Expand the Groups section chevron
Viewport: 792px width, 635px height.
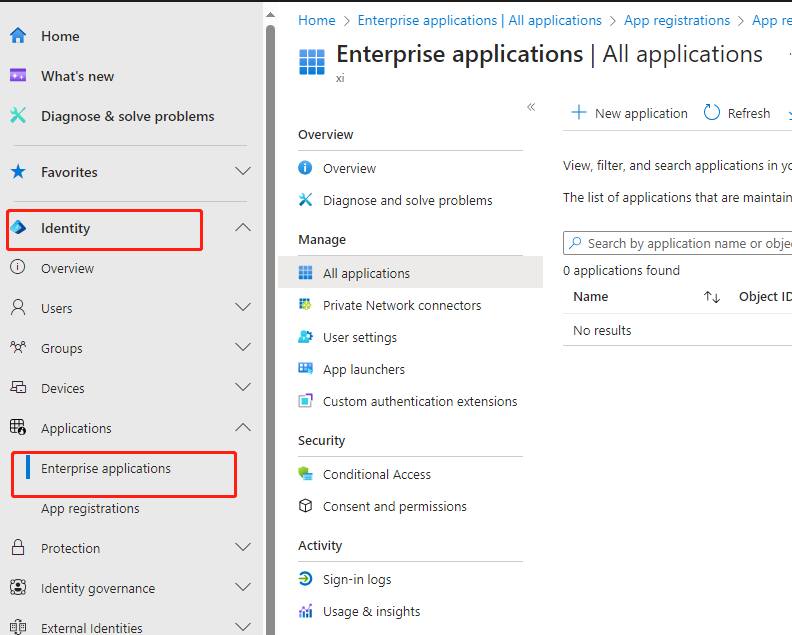(243, 347)
